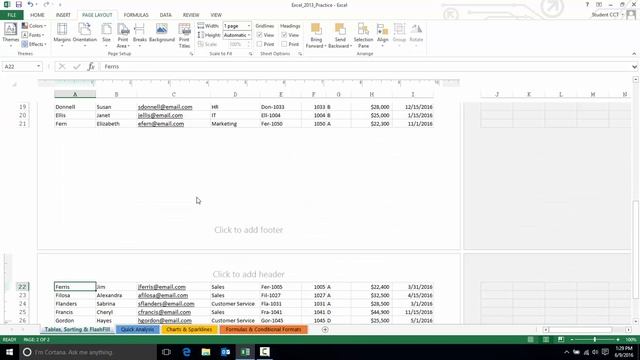Open the Width scale-to-fit dropdown
Screen dimensions: 640x360
click(x=249, y=26)
